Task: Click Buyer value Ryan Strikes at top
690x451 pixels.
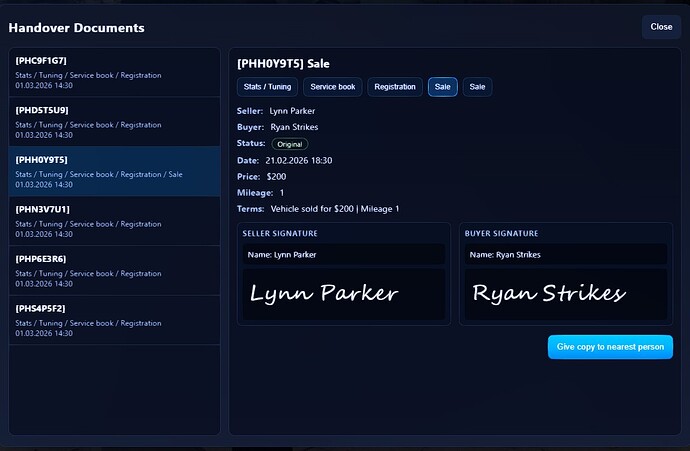Action: [x=294, y=127]
